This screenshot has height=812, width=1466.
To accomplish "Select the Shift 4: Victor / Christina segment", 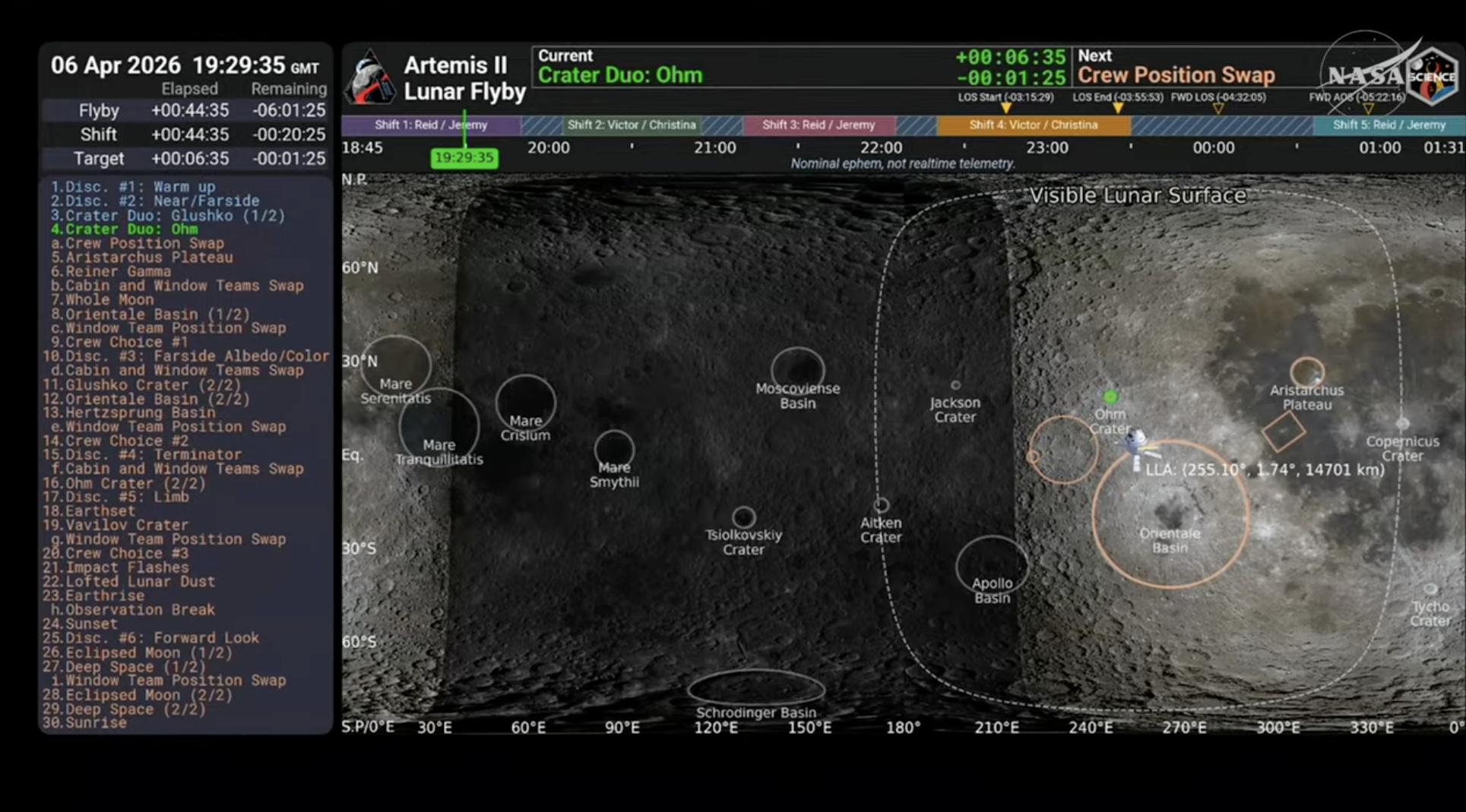I will [1033, 125].
